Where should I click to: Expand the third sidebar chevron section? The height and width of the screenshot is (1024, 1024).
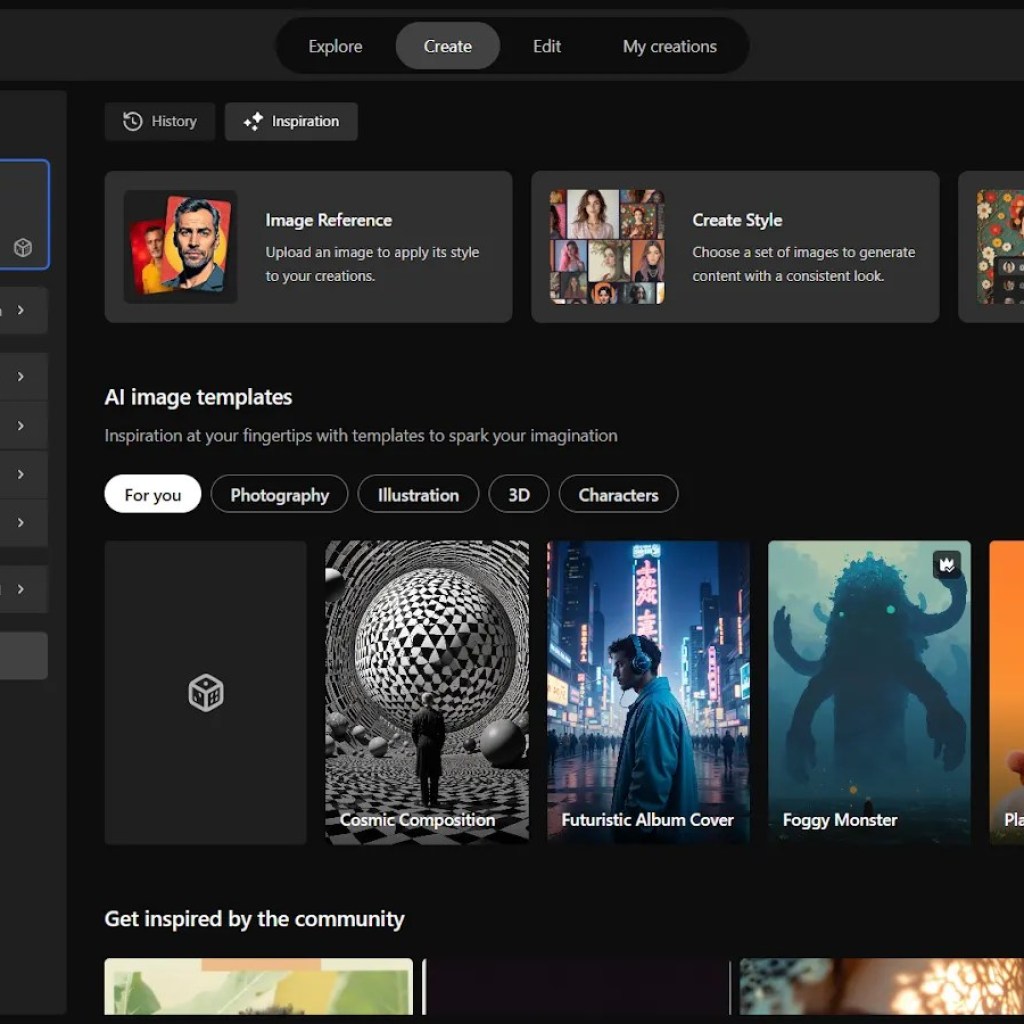tap(21, 426)
